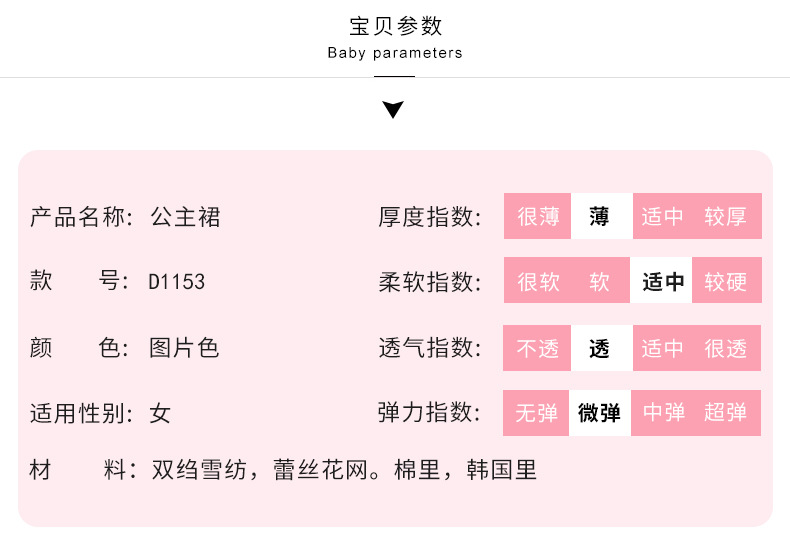Select highlighted 微弹 elasticity option
The image size is (790, 549).
[x=600, y=413]
